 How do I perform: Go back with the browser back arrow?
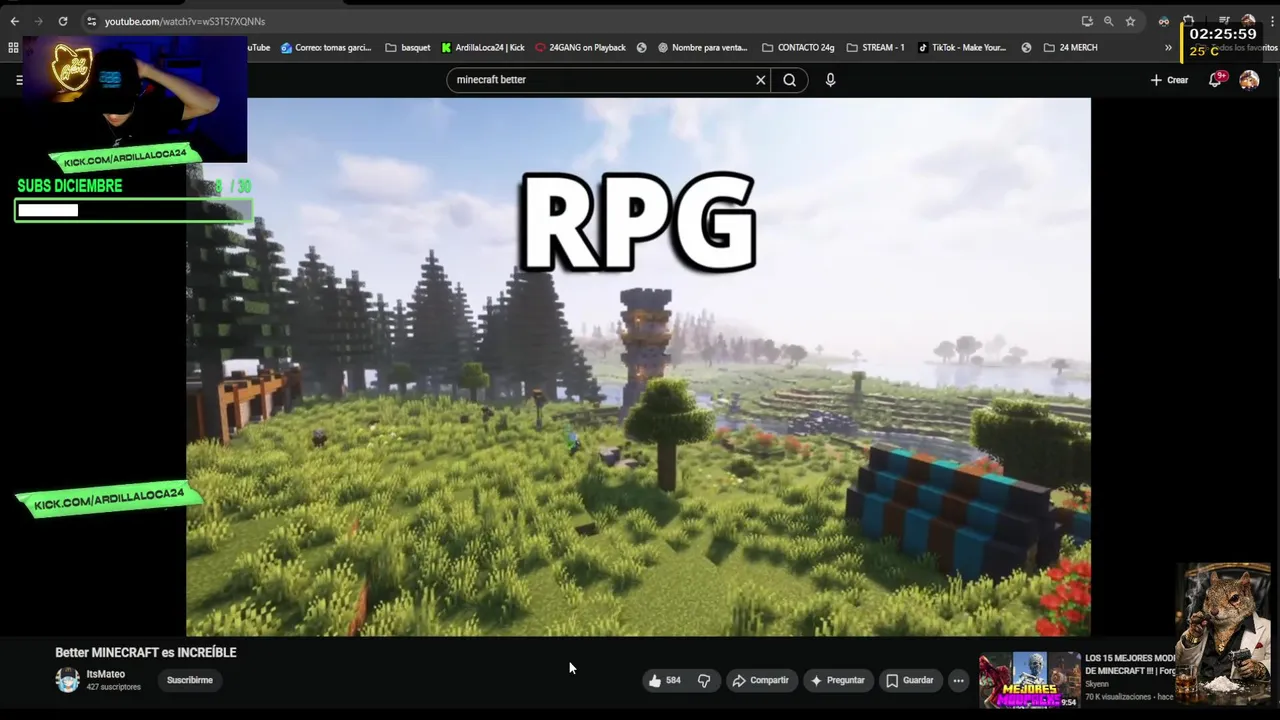[15, 21]
